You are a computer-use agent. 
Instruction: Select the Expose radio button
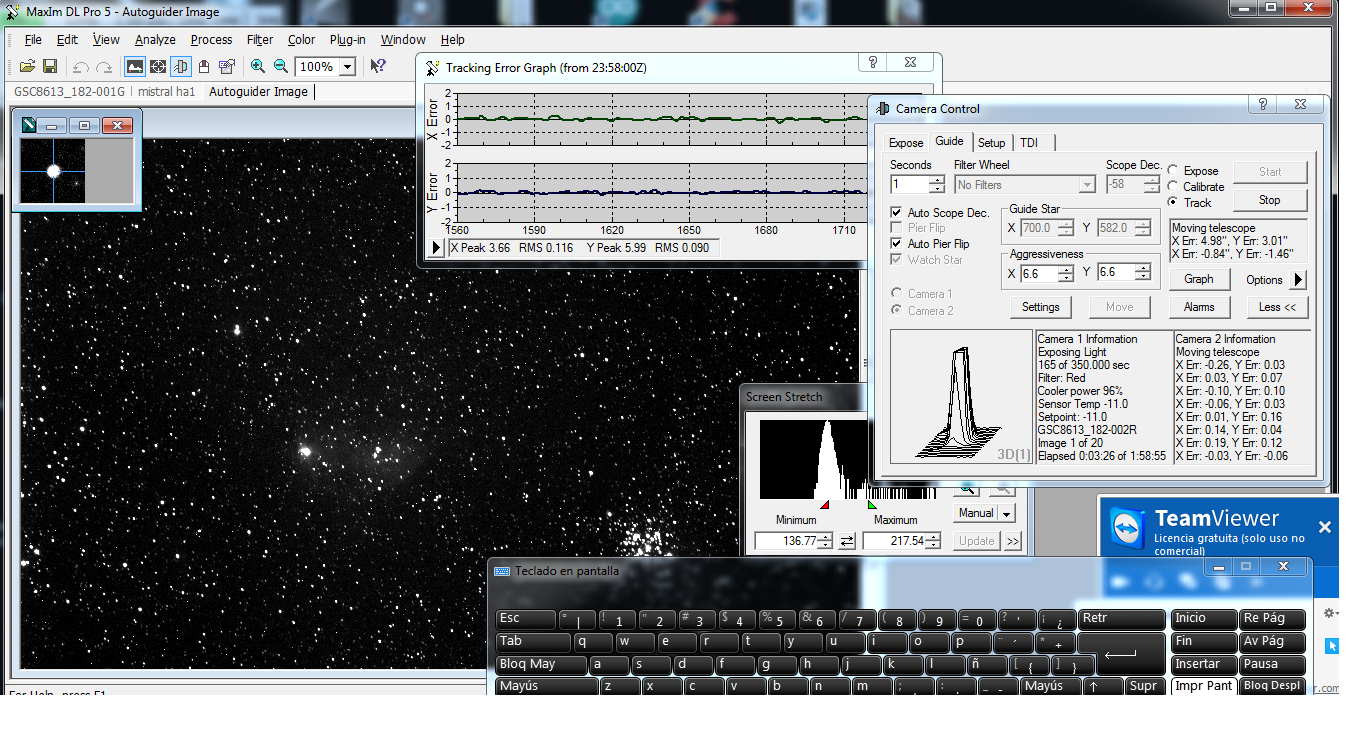[1173, 171]
